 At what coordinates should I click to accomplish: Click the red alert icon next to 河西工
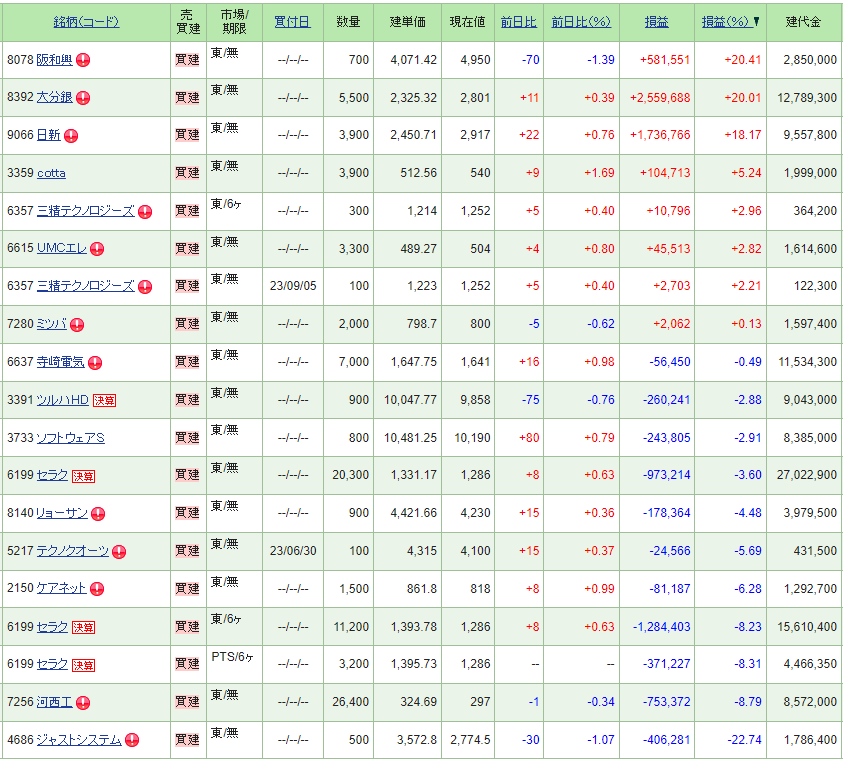83,703
